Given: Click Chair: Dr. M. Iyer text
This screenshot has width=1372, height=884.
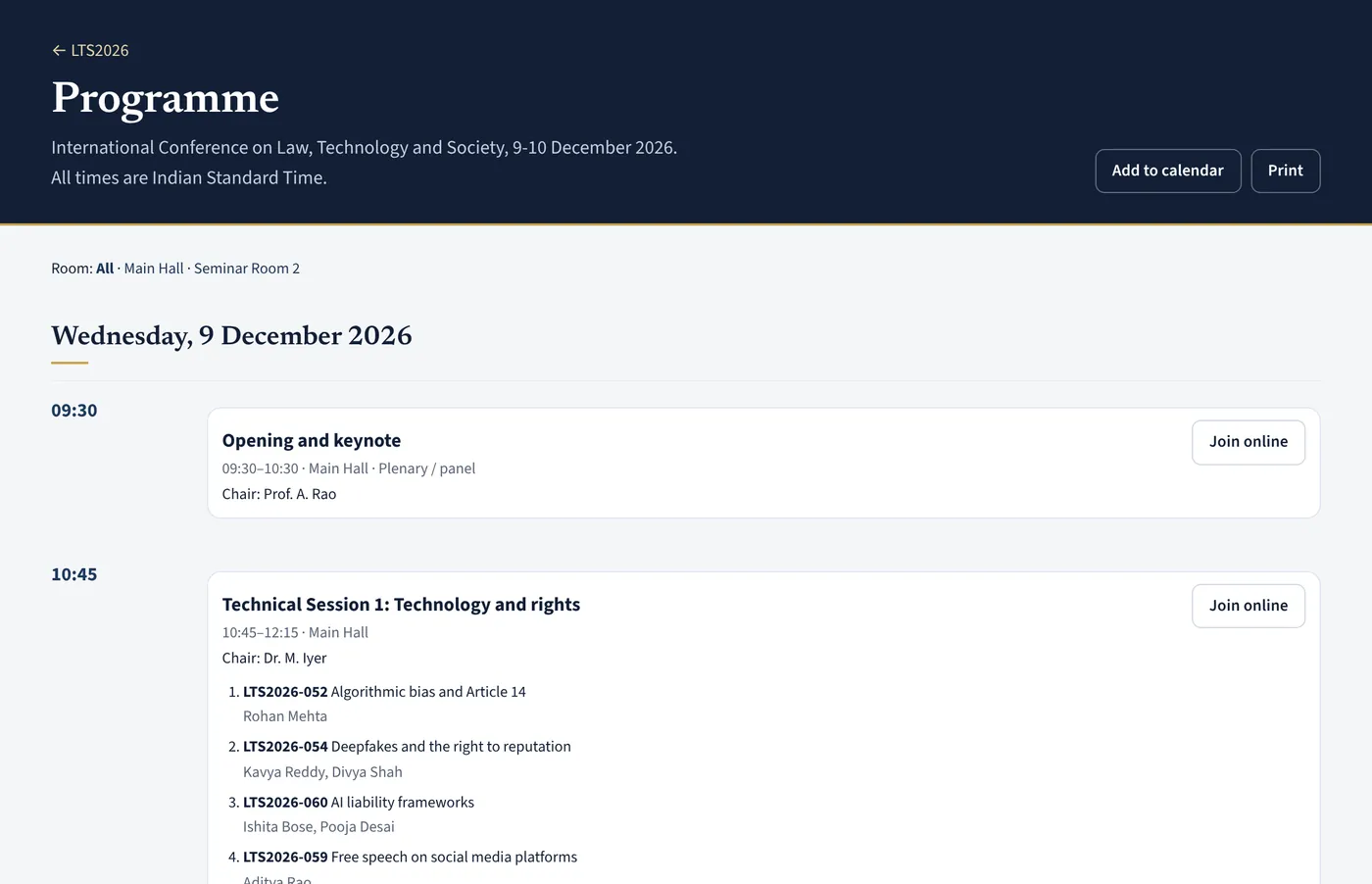Looking at the screenshot, I should click(x=274, y=658).
